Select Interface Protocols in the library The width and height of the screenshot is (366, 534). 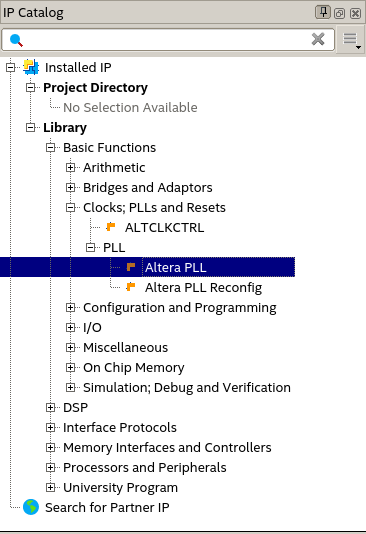coord(120,427)
